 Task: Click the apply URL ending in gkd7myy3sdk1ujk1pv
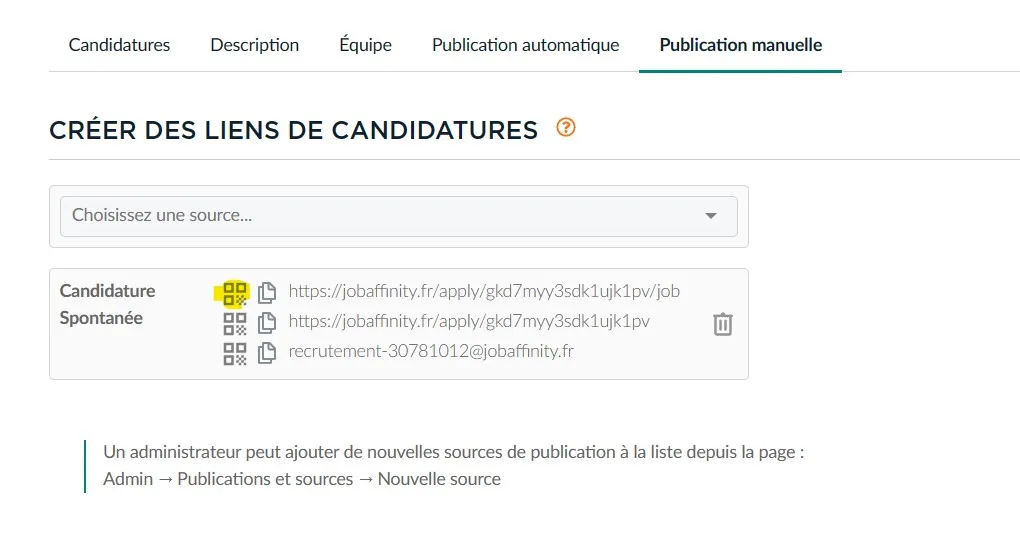tap(469, 321)
